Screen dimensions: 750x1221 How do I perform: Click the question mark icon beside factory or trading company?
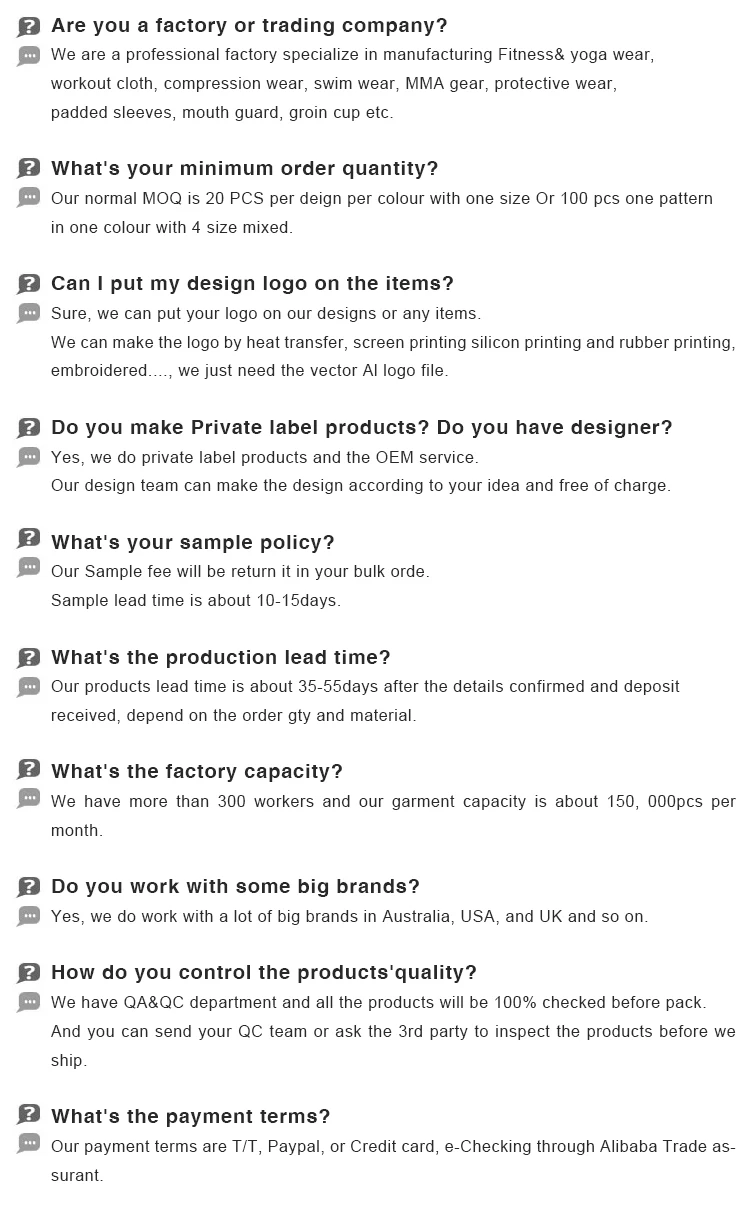pyautogui.click(x=29, y=26)
